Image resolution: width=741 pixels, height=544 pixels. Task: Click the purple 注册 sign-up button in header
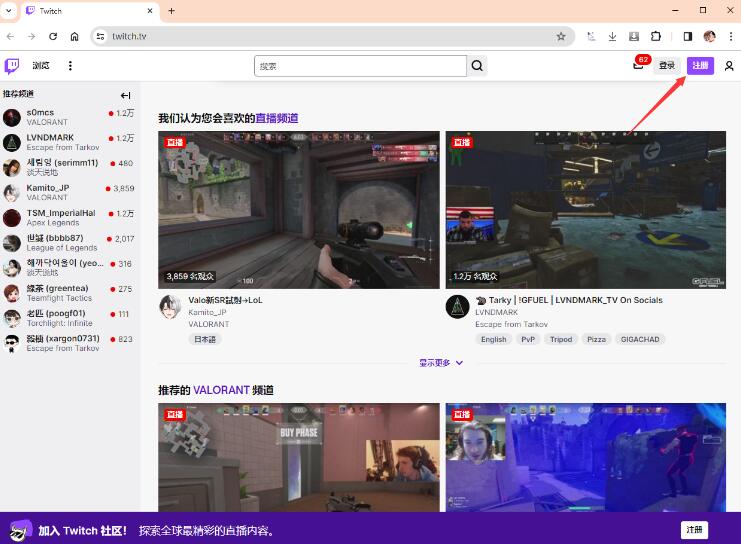tap(700, 66)
